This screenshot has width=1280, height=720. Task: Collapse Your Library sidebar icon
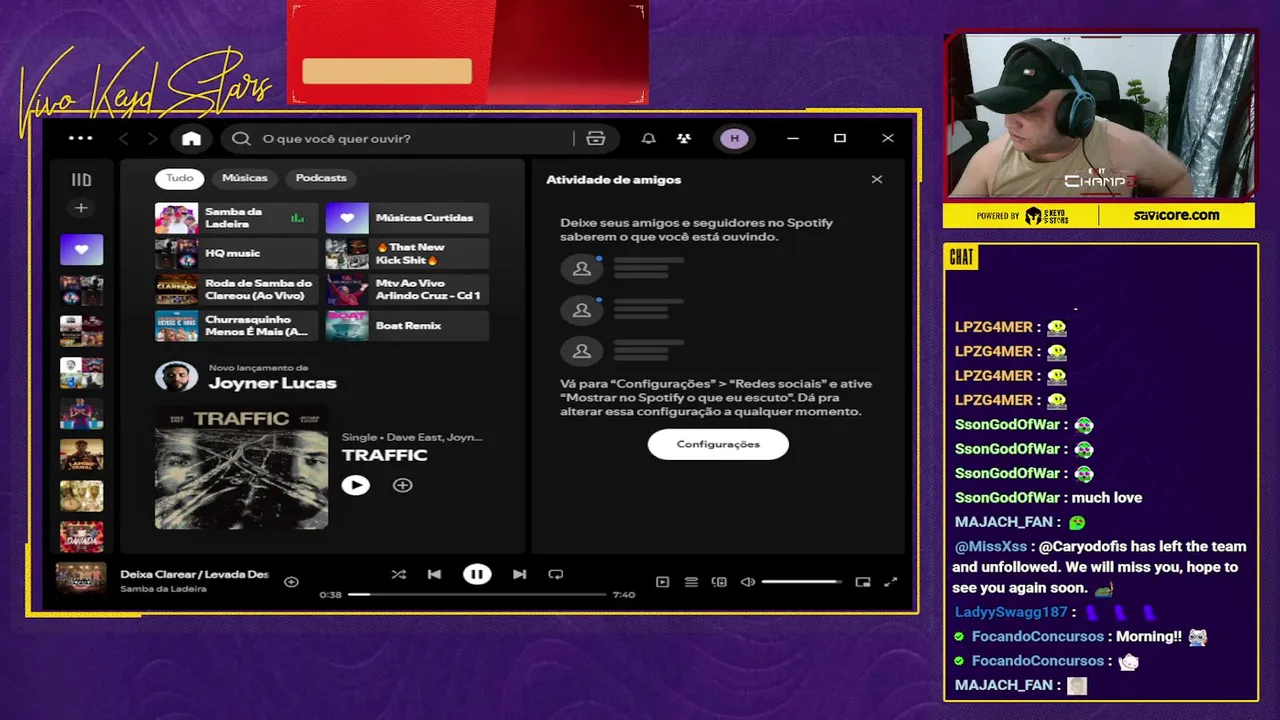point(81,180)
